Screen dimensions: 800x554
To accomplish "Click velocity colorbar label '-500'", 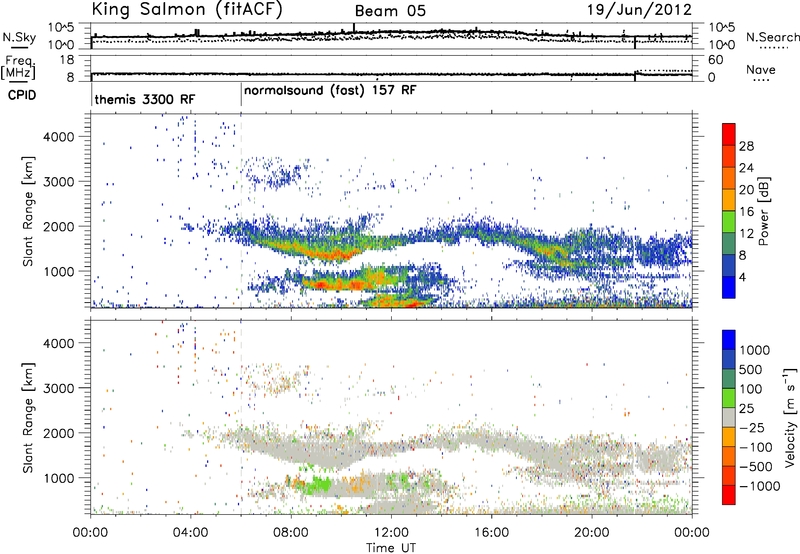I will [x=756, y=467].
